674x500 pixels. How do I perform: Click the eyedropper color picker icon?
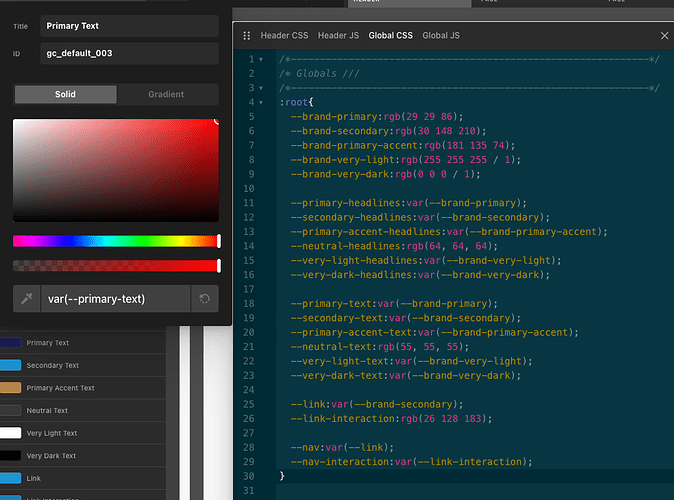tap(27, 298)
